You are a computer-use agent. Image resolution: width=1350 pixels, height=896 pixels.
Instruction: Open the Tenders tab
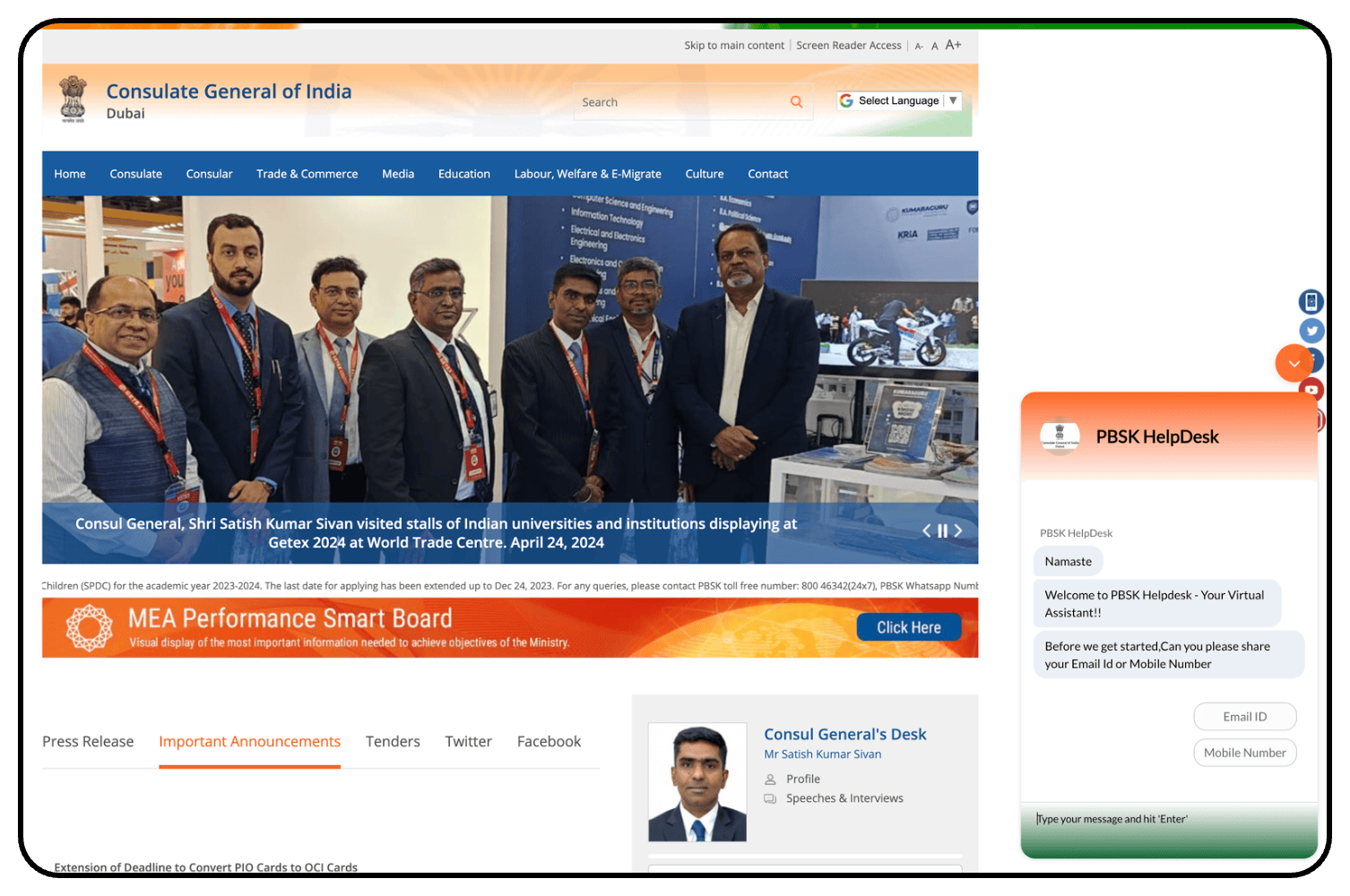tap(393, 741)
